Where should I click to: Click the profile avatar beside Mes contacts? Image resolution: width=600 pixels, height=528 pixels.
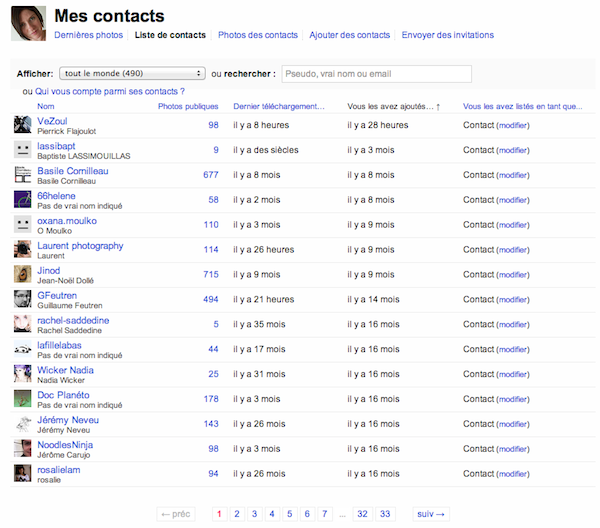coord(28,23)
